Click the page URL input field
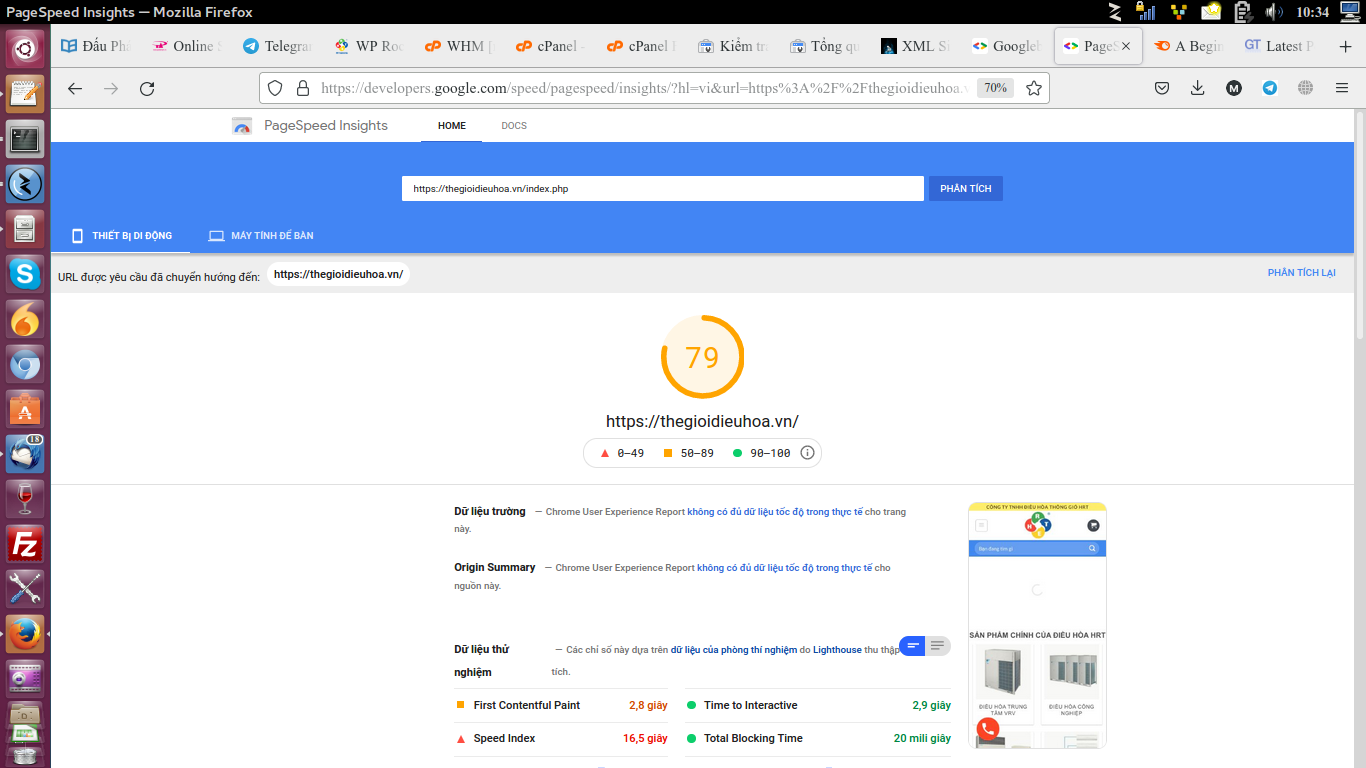The image size is (1366, 768). [662, 189]
